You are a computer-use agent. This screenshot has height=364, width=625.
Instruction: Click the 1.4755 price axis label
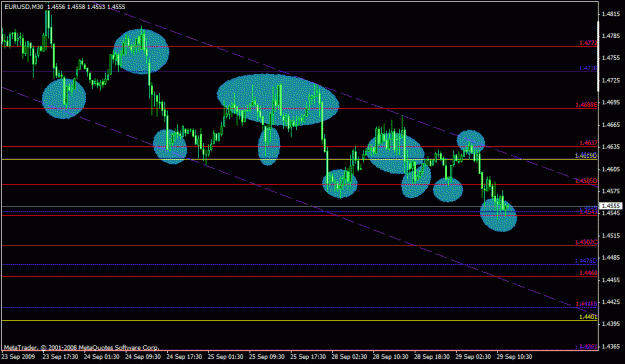(x=611, y=58)
